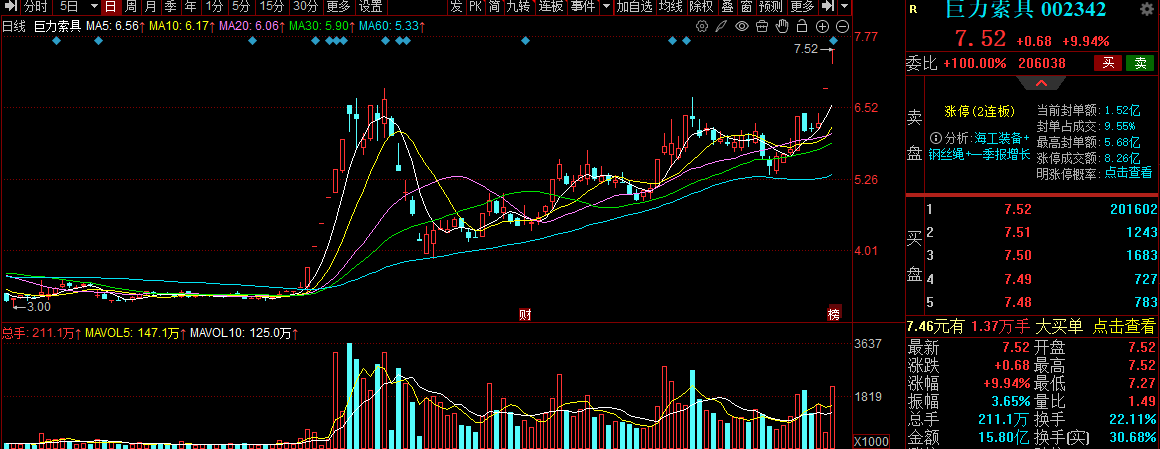Click the 窗 window button

click(x=746, y=7)
